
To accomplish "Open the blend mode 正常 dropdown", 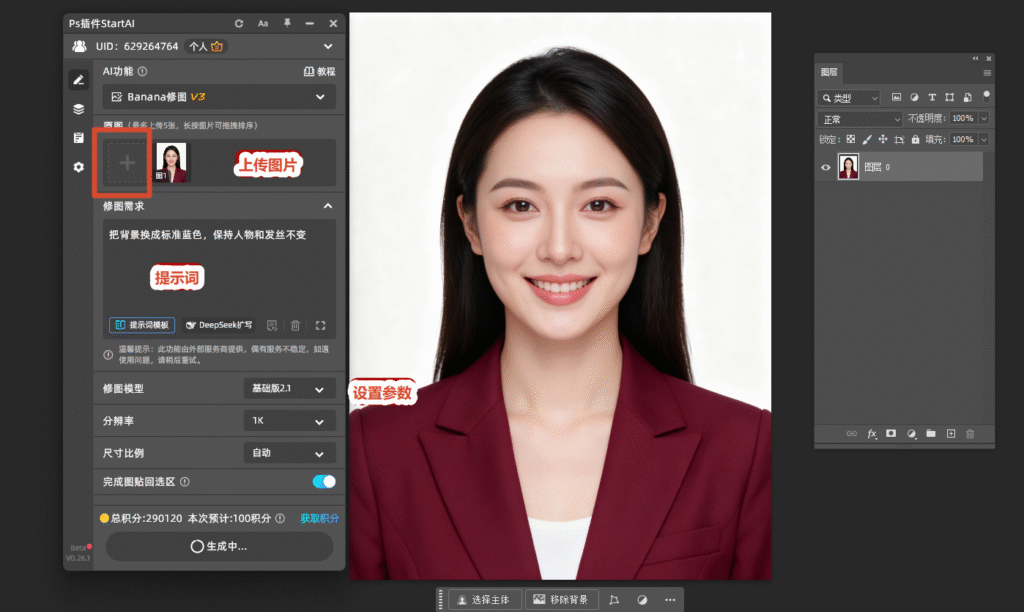I will tap(859, 119).
